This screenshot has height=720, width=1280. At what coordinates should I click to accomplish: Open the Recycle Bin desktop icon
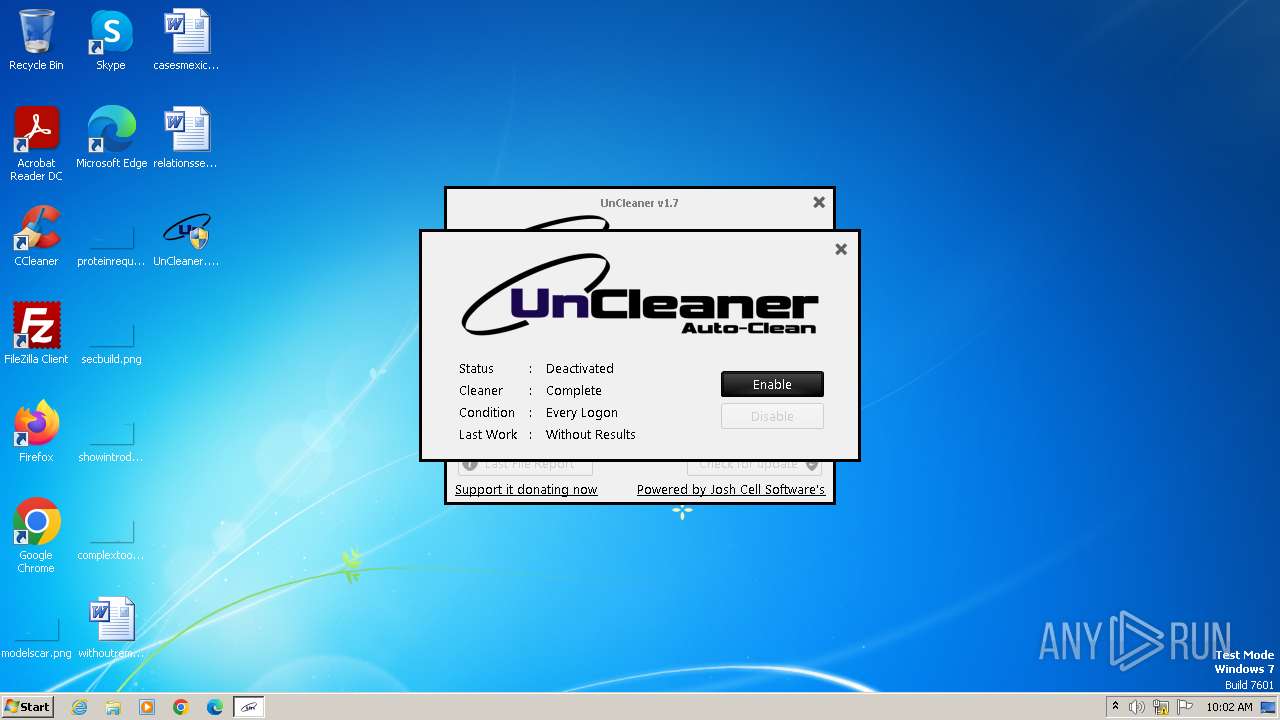(36, 40)
